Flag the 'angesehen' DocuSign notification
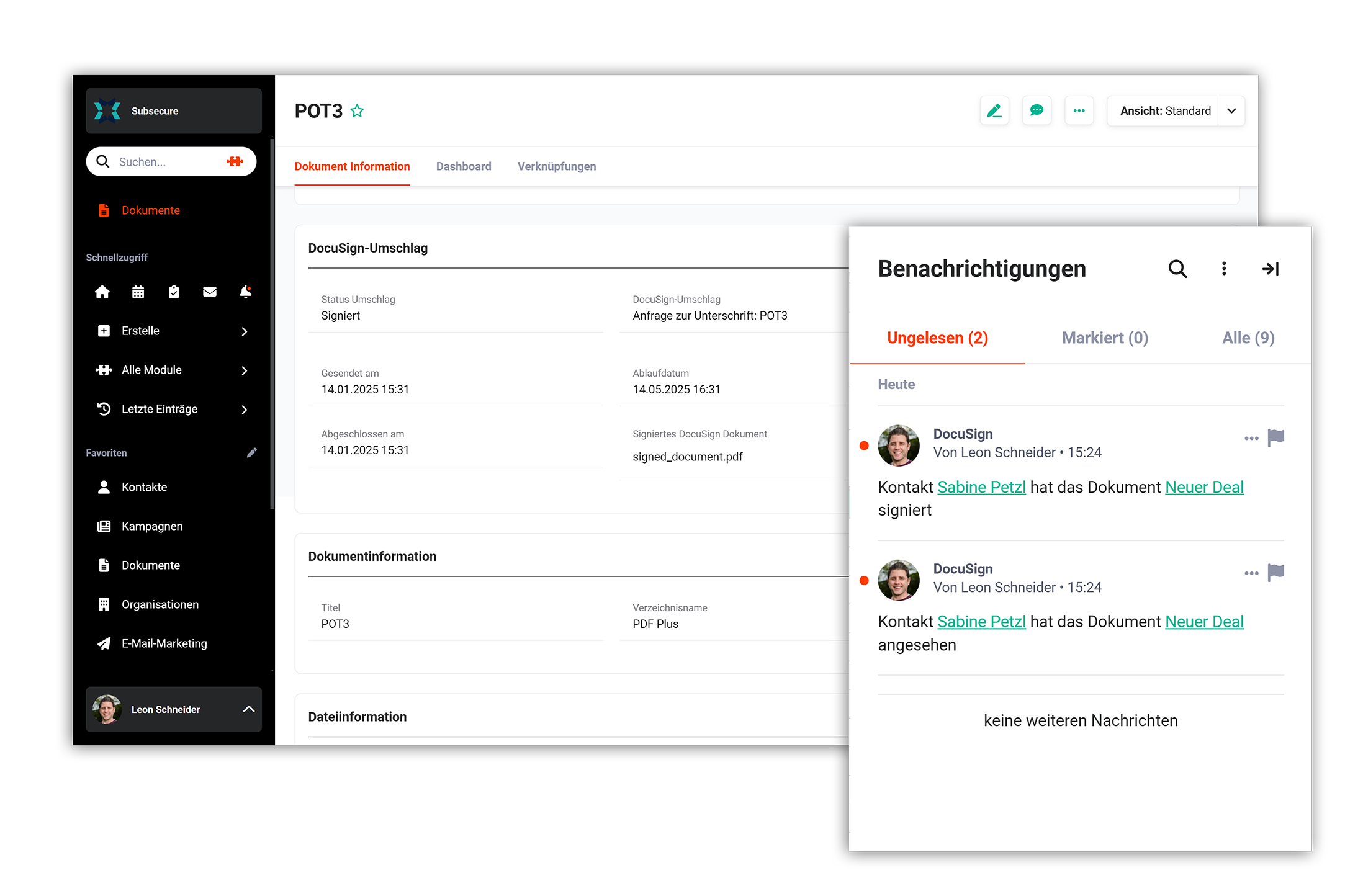 [x=1275, y=573]
